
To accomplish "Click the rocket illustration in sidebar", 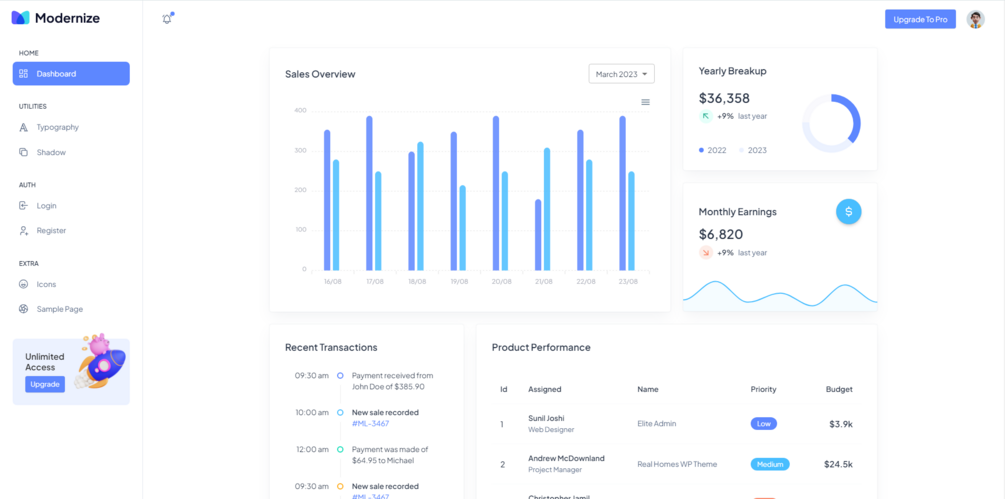I will [x=101, y=361].
